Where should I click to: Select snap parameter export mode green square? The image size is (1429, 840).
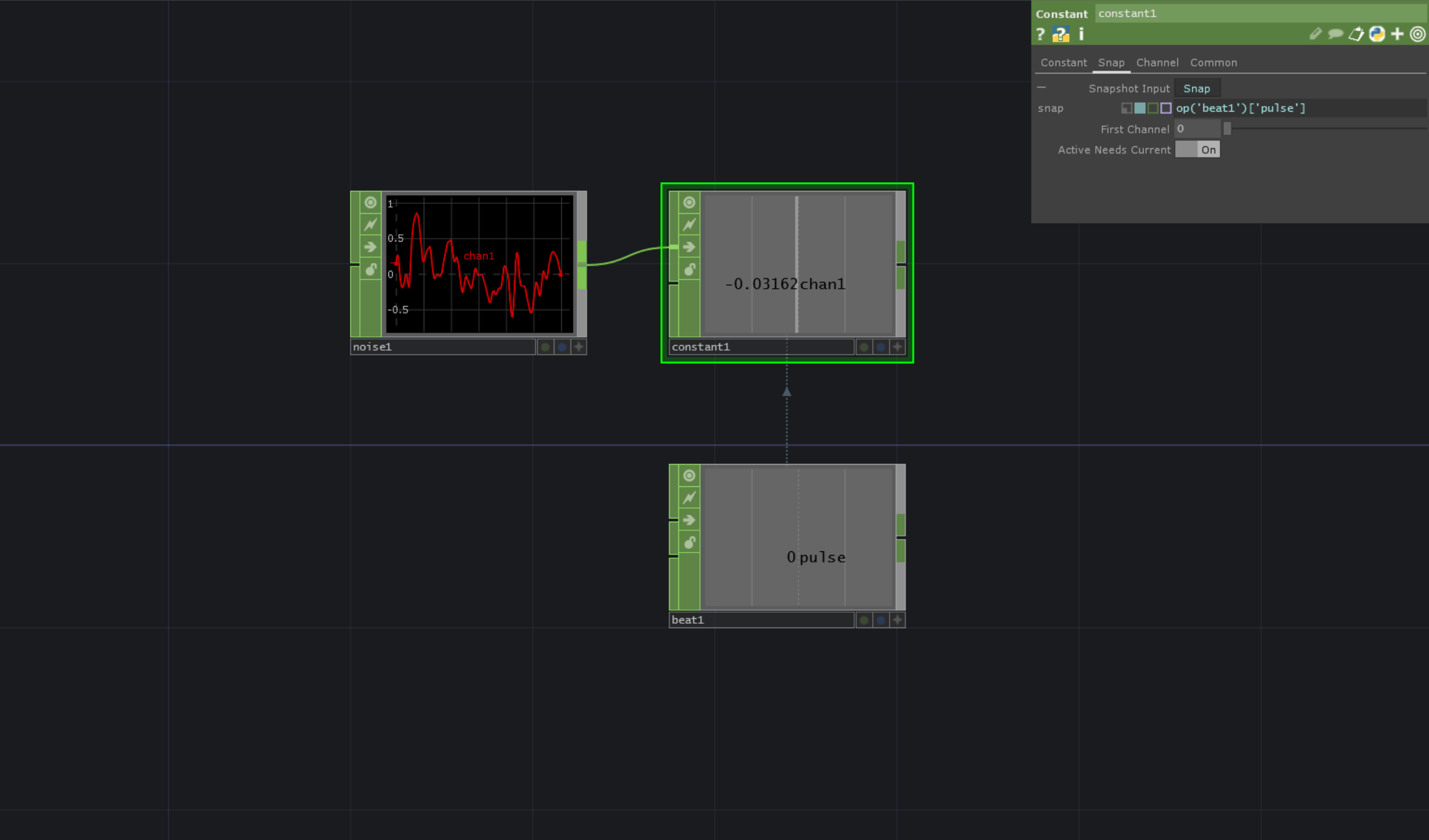1153,108
